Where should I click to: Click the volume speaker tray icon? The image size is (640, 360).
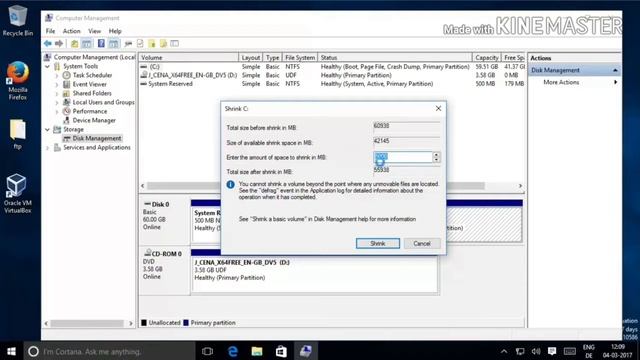[x=536, y=351]
